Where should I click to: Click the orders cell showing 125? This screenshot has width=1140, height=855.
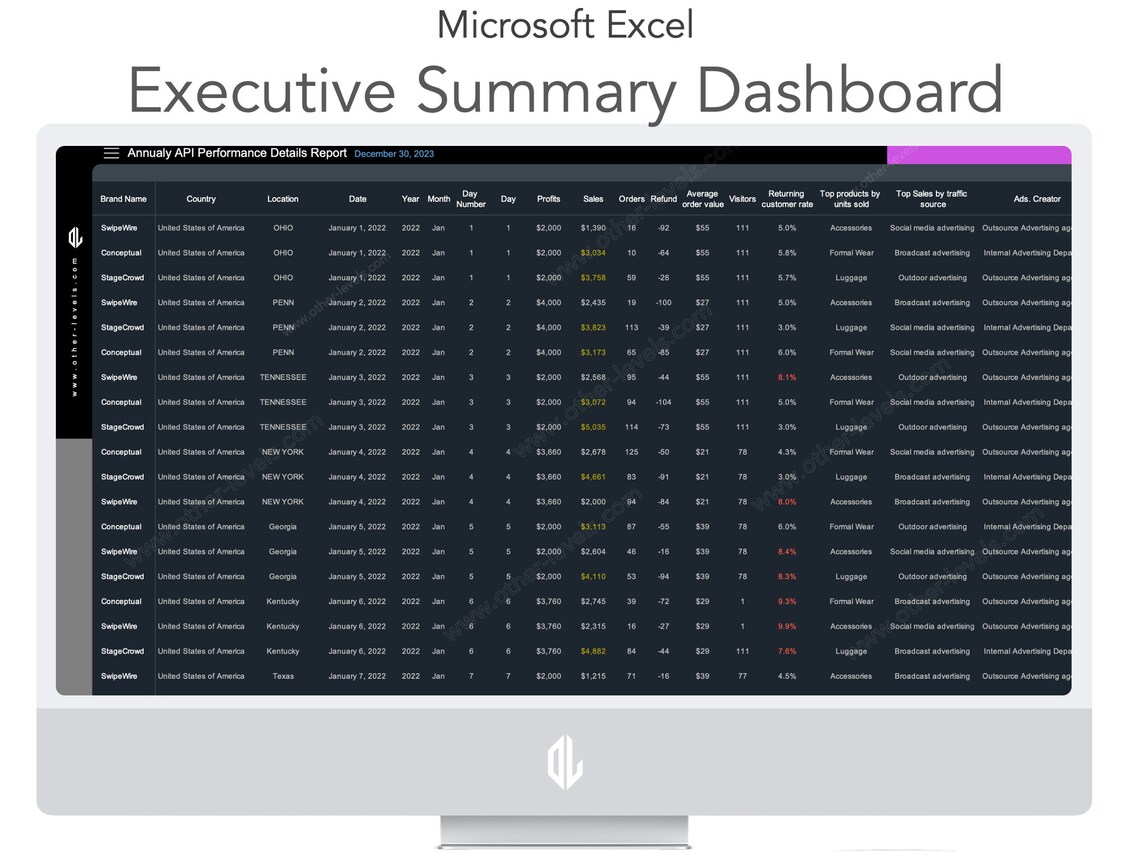tap(632, 452)
